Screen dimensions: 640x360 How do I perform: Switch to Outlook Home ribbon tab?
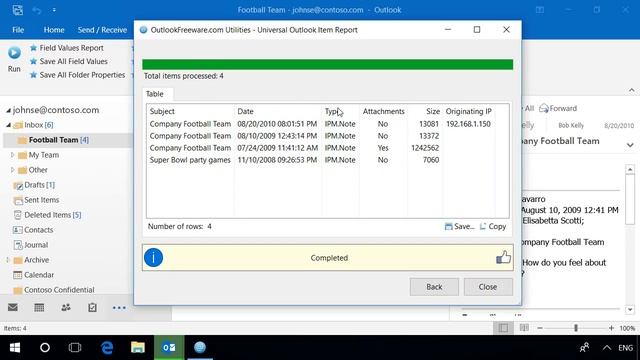click(54, 30)
